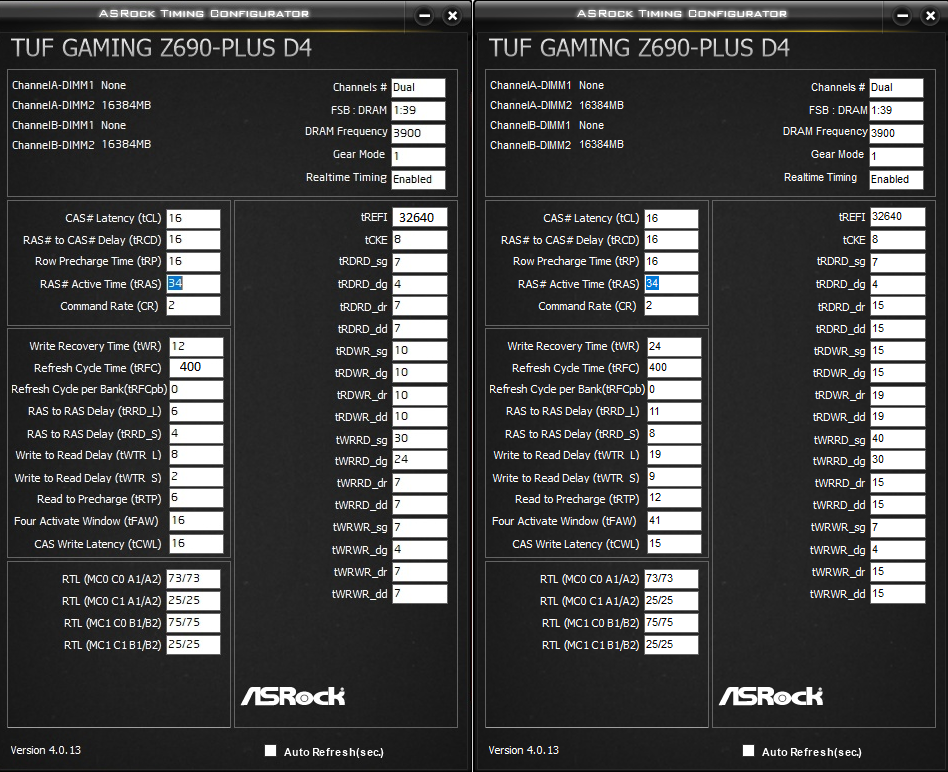This screenshot has width=948, height=772.
Task: Select Gear Mode field in left window
Action: [418, 157]
